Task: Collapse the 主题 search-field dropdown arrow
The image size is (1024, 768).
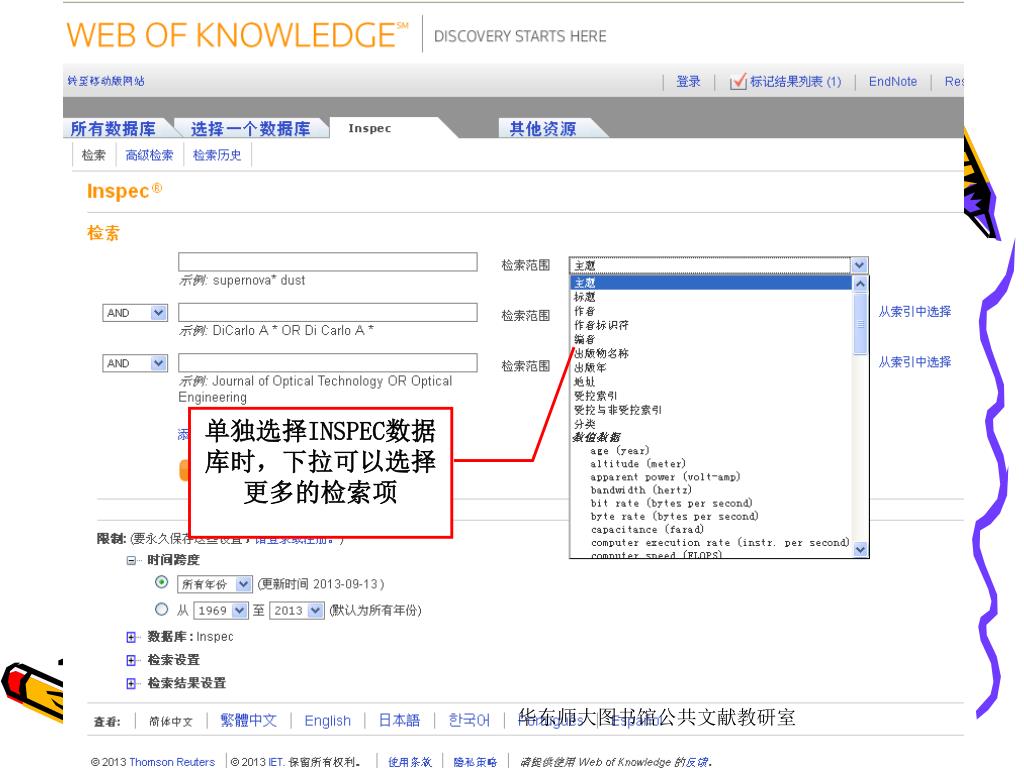Action: [x=859, y=265]
